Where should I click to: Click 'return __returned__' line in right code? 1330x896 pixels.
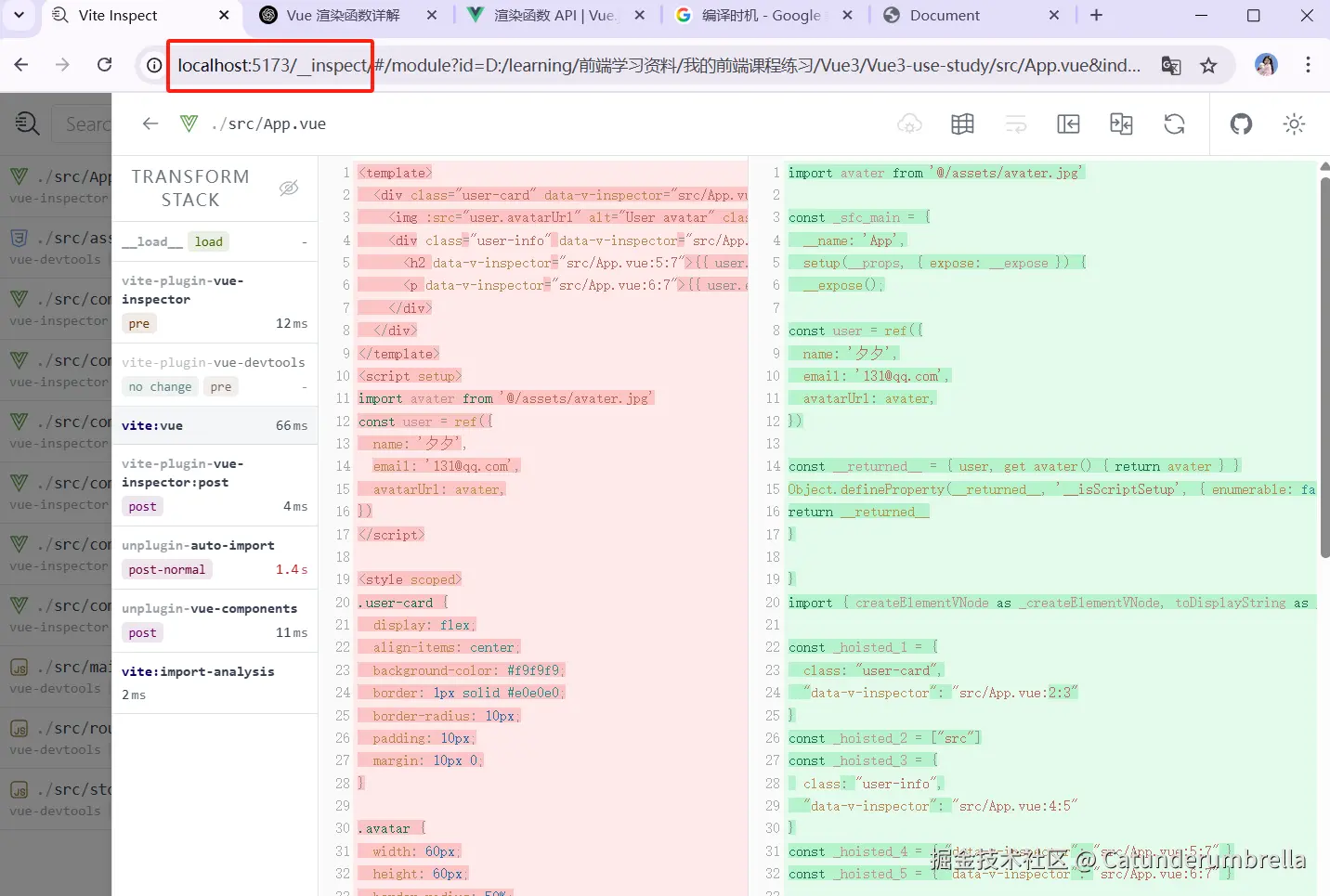857,512
